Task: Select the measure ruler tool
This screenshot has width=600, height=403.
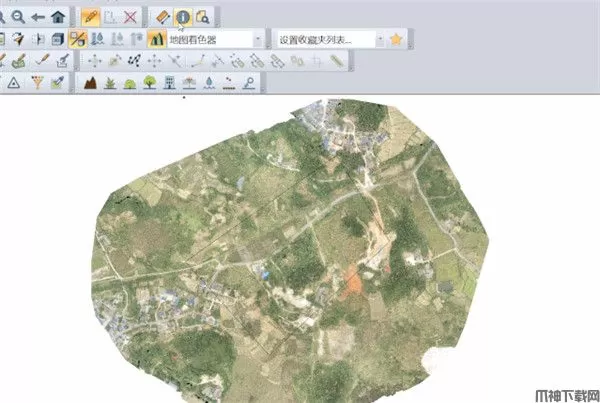Action: (x=164, y=17)
